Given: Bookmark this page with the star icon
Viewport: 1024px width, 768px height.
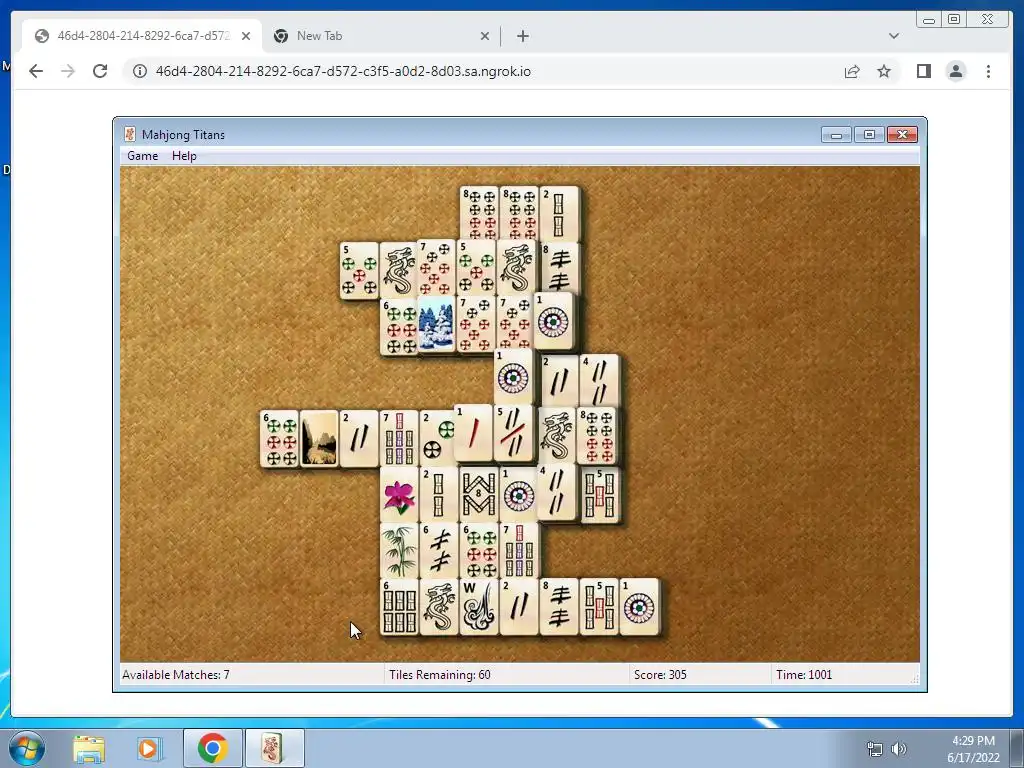Looking at the screenshot, I should [x=884, y=71].
